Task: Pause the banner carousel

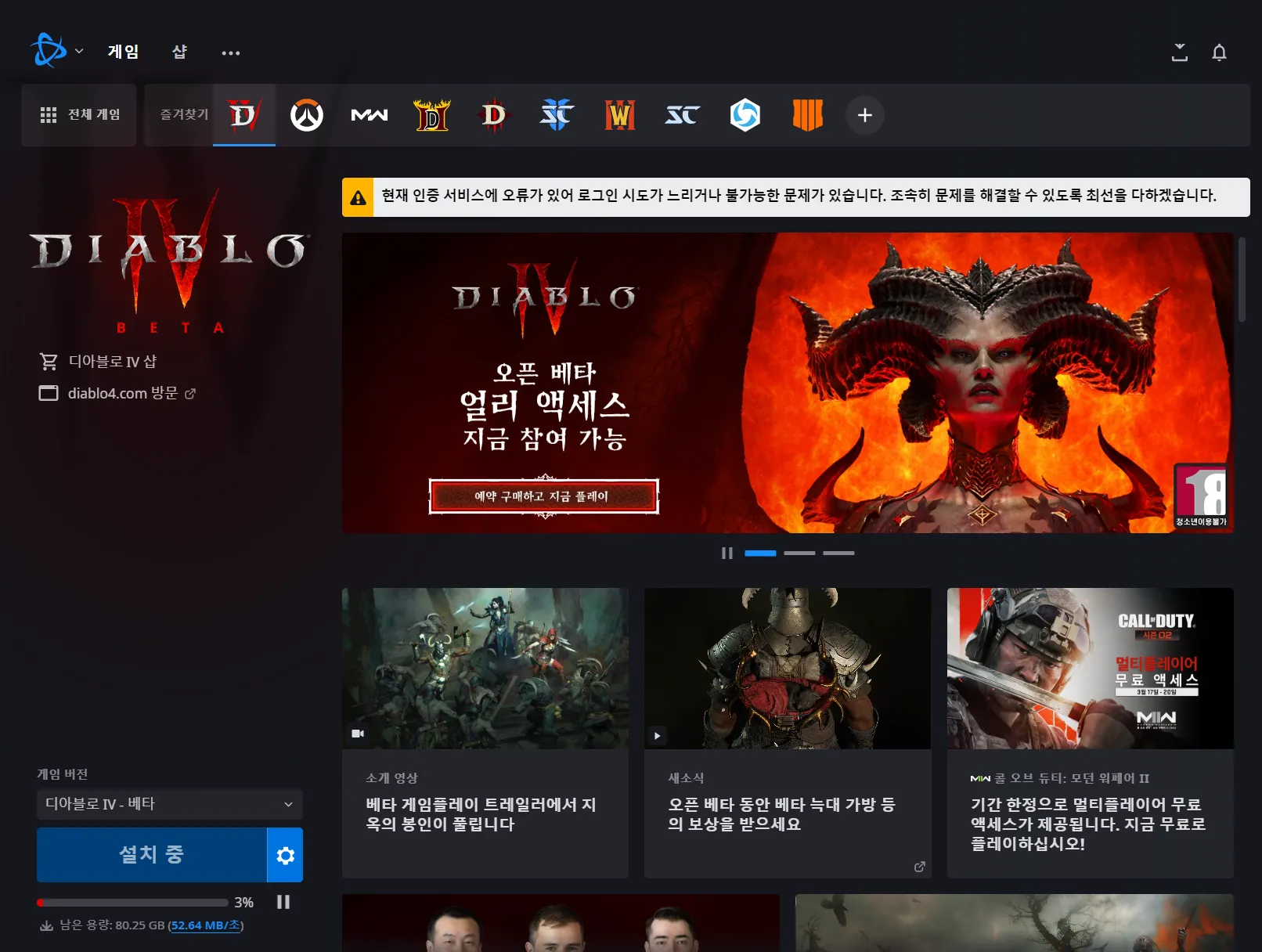Action: [x=727, y=554]
